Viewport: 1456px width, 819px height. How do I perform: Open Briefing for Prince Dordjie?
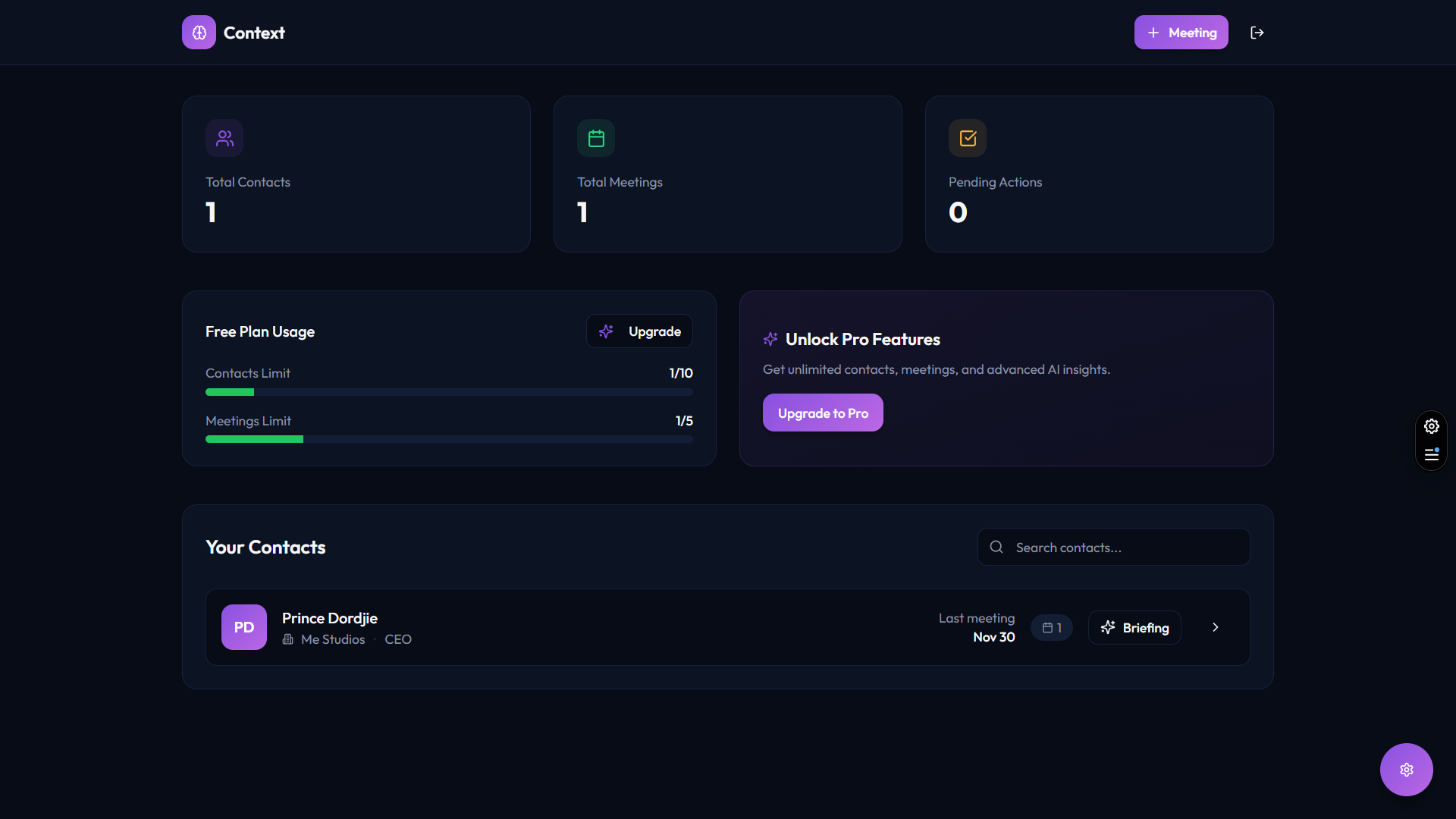pyautogui.click(x=1134, y=628)
